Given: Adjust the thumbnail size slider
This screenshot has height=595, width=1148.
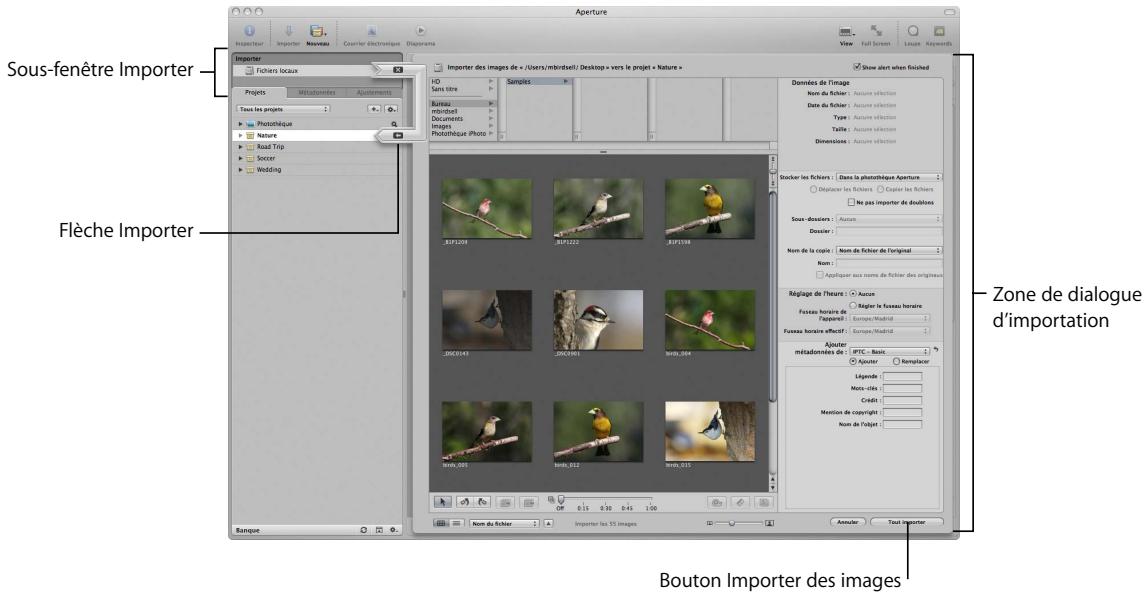Looking at the screenshot, I should click(731, 523).
